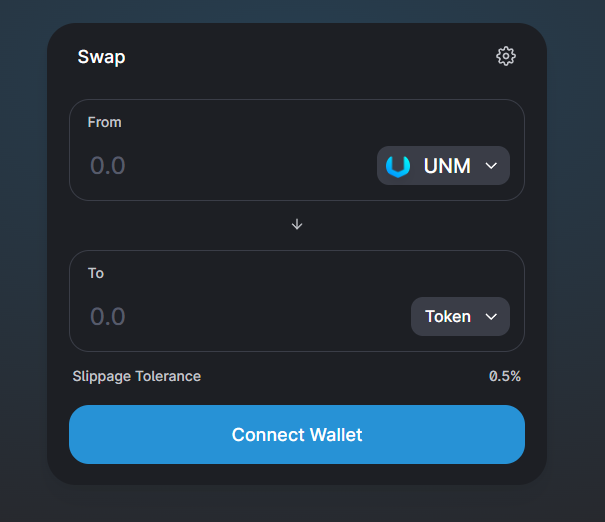Click the Token text in selector

[x=448, y=317]
